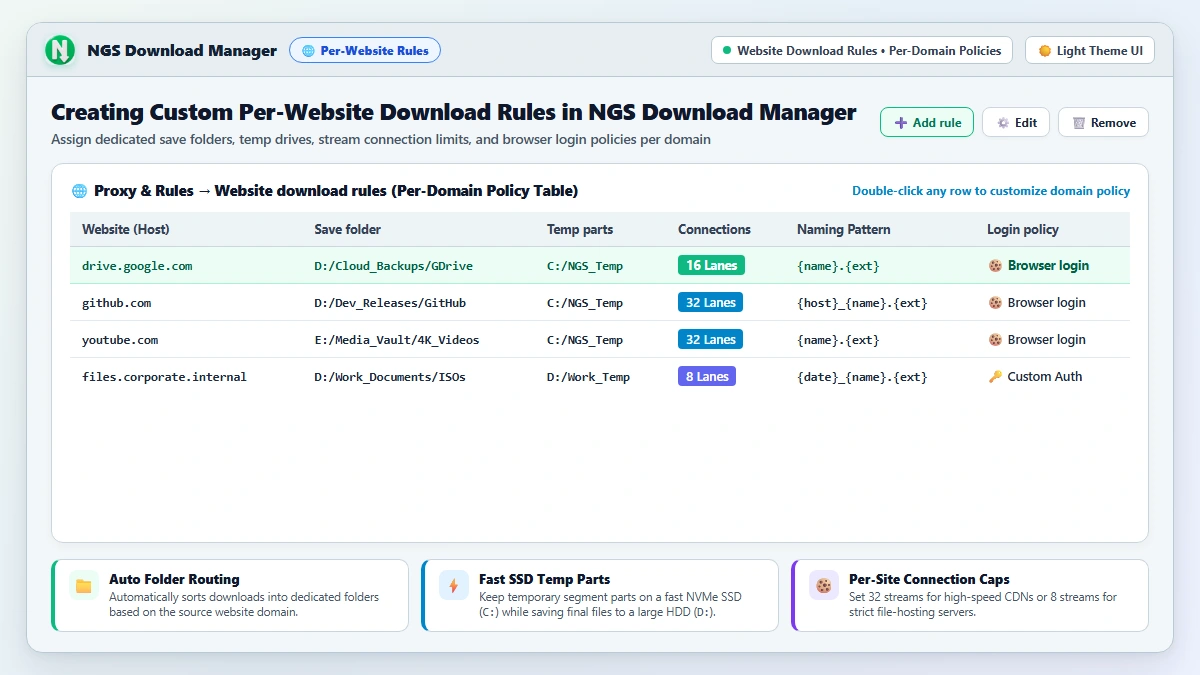Select the youtube.com host cell
Screen dimensions: 1200x675
[x=120, y=340]
